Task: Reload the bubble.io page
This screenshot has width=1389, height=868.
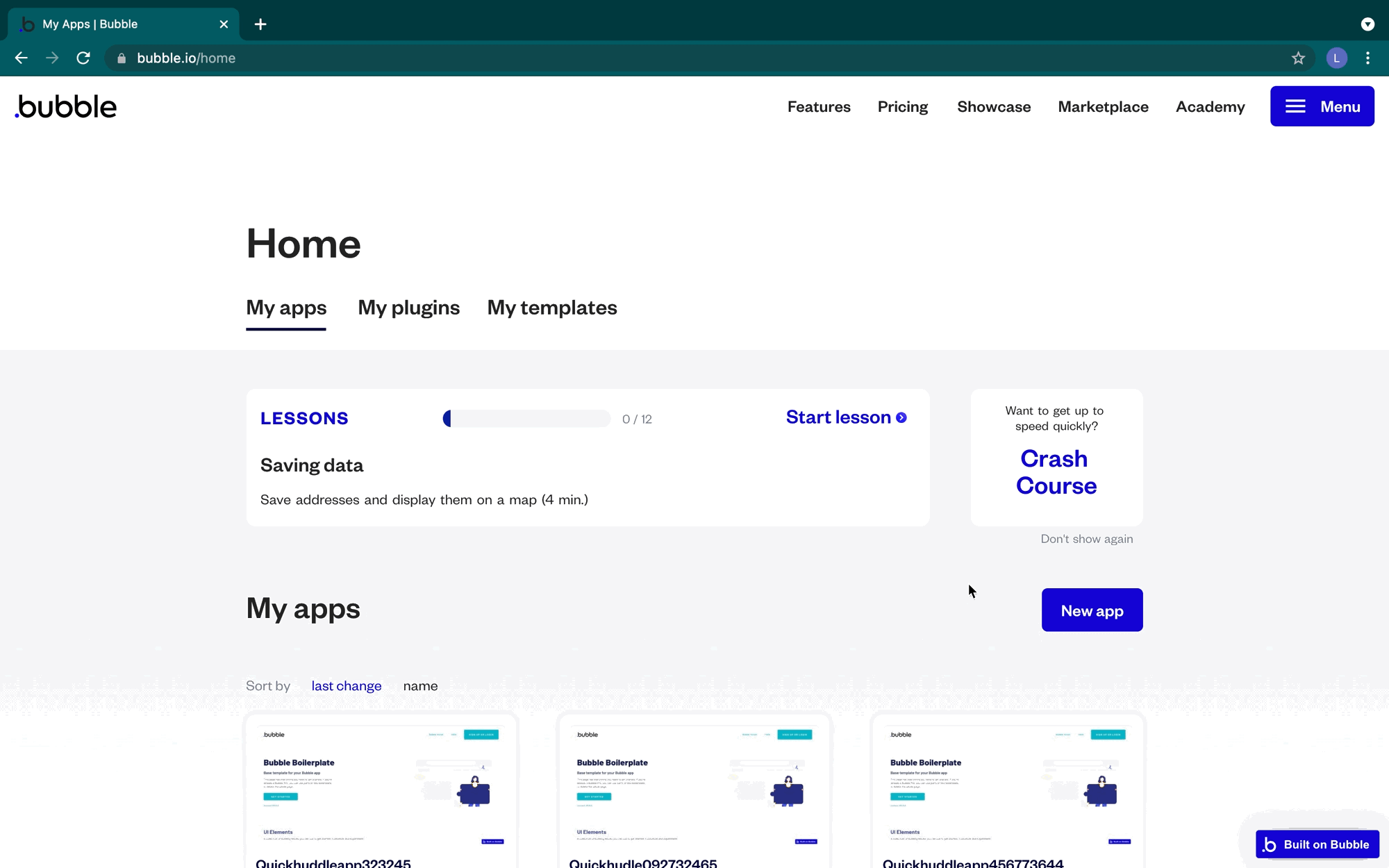Action: coord(83,58)
